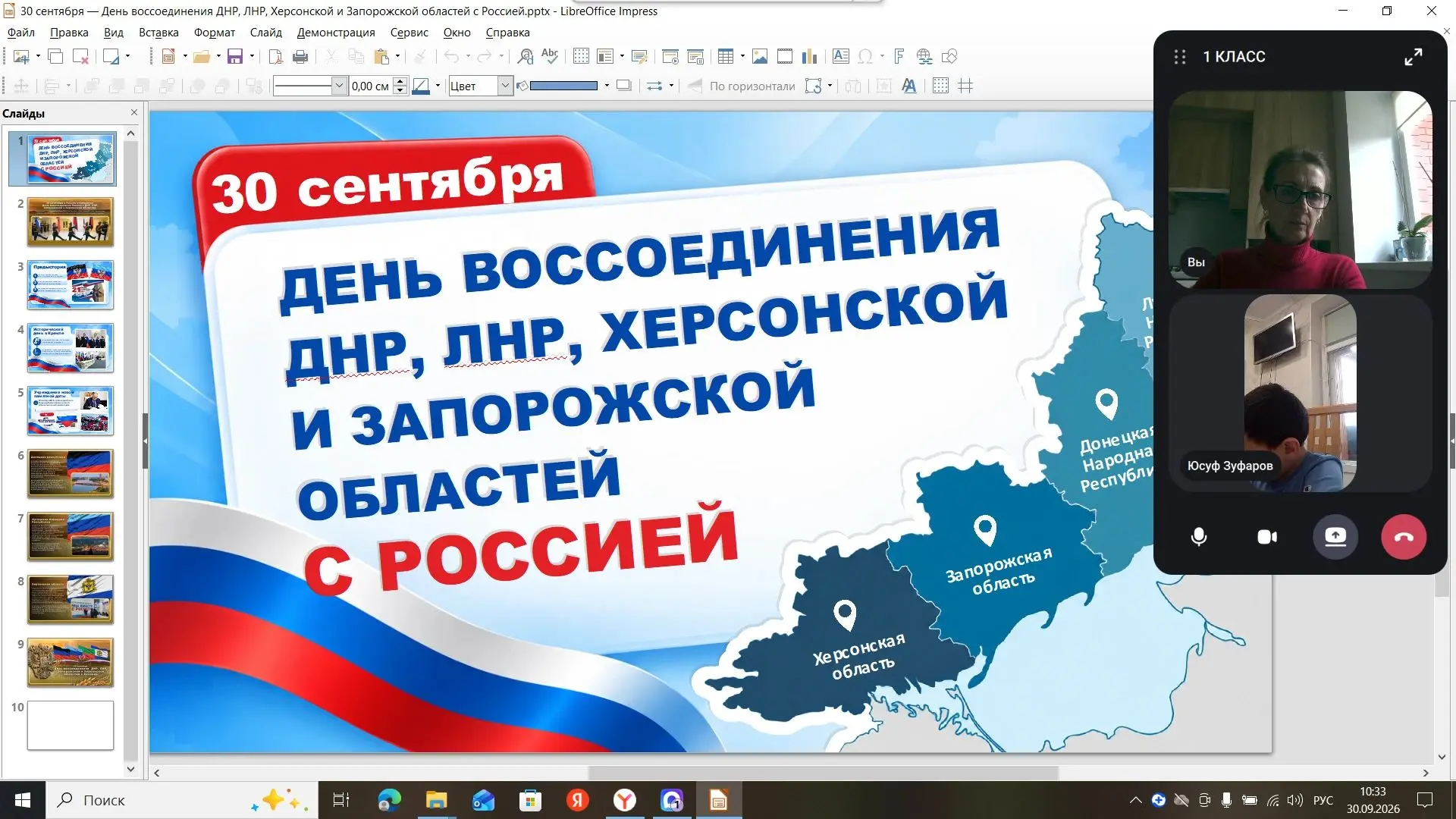This screenshot has width=1456, height=819.
Task: Open the Демонстрация menu
Action: tap(336, 33)
